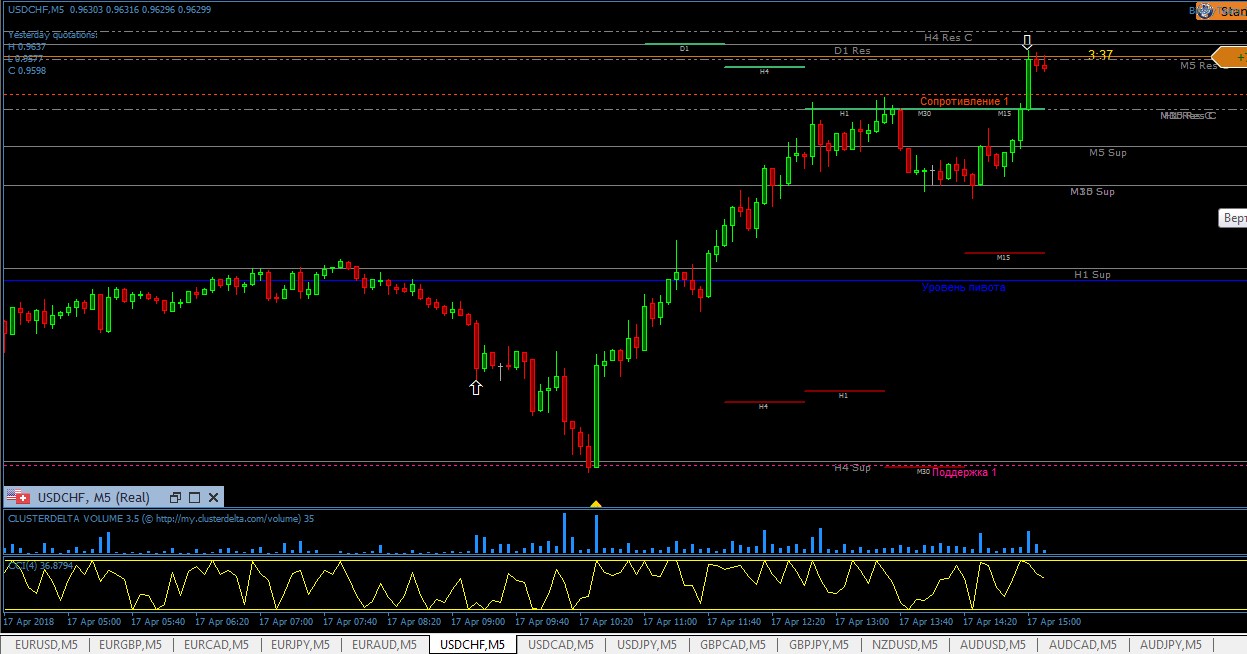Screen dimensions: 1247x654
Task: Click the USD/CHF flag icon in chart title
Action: (20, 497)
